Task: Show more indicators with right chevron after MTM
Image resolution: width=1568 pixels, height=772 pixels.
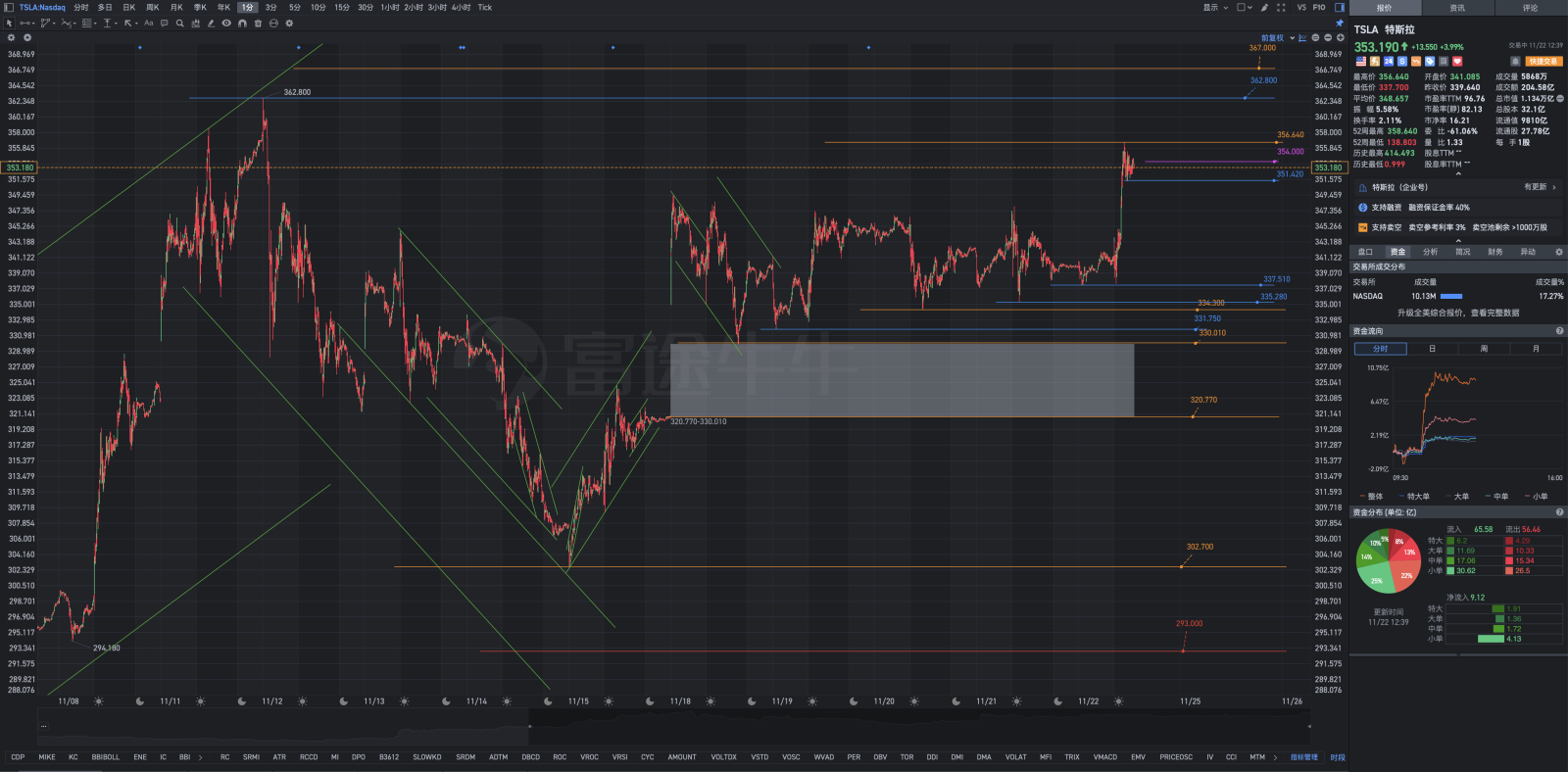Action: click(1275, 757)
